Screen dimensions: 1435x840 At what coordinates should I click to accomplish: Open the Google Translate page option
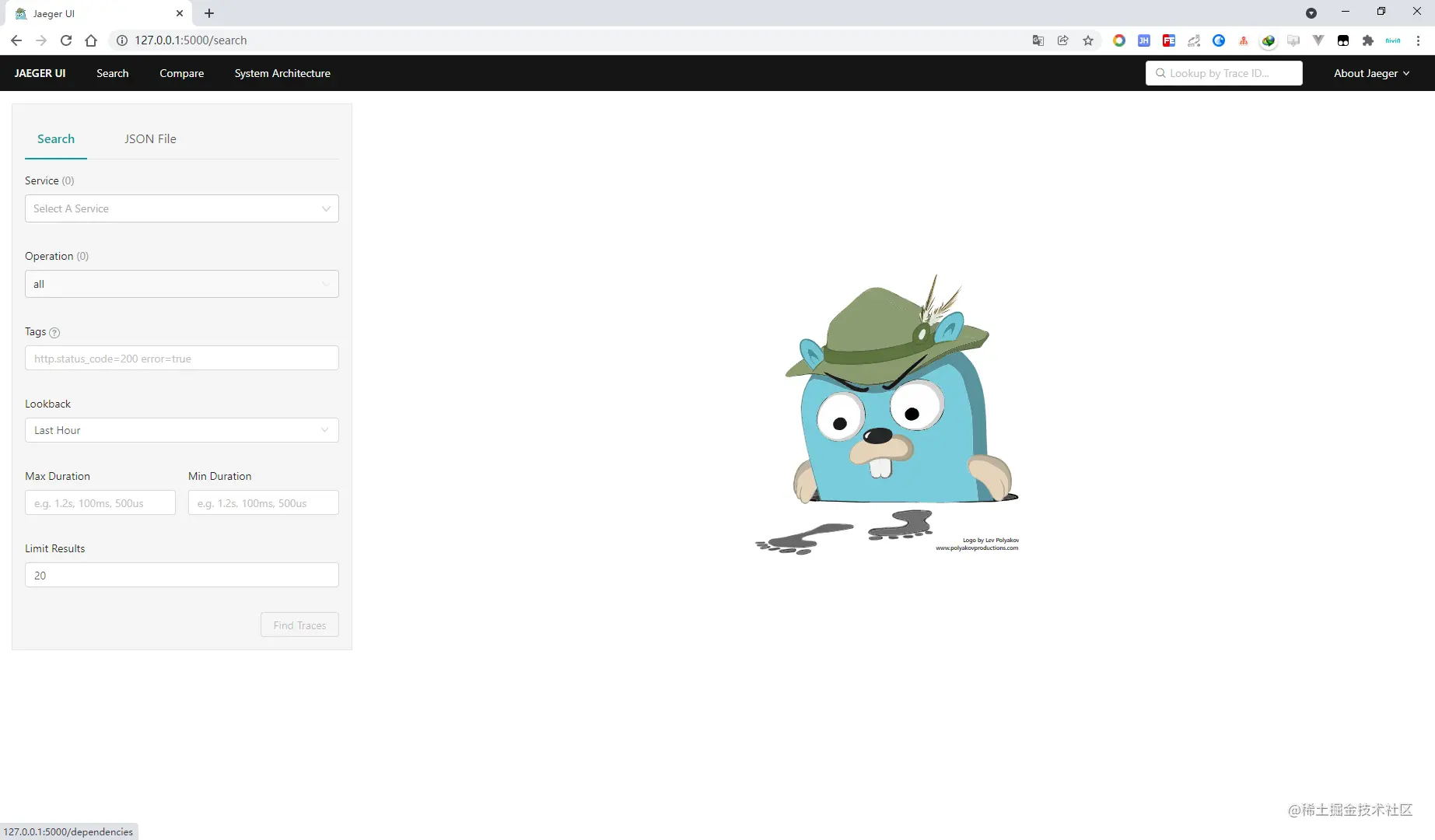[1038, 40]
